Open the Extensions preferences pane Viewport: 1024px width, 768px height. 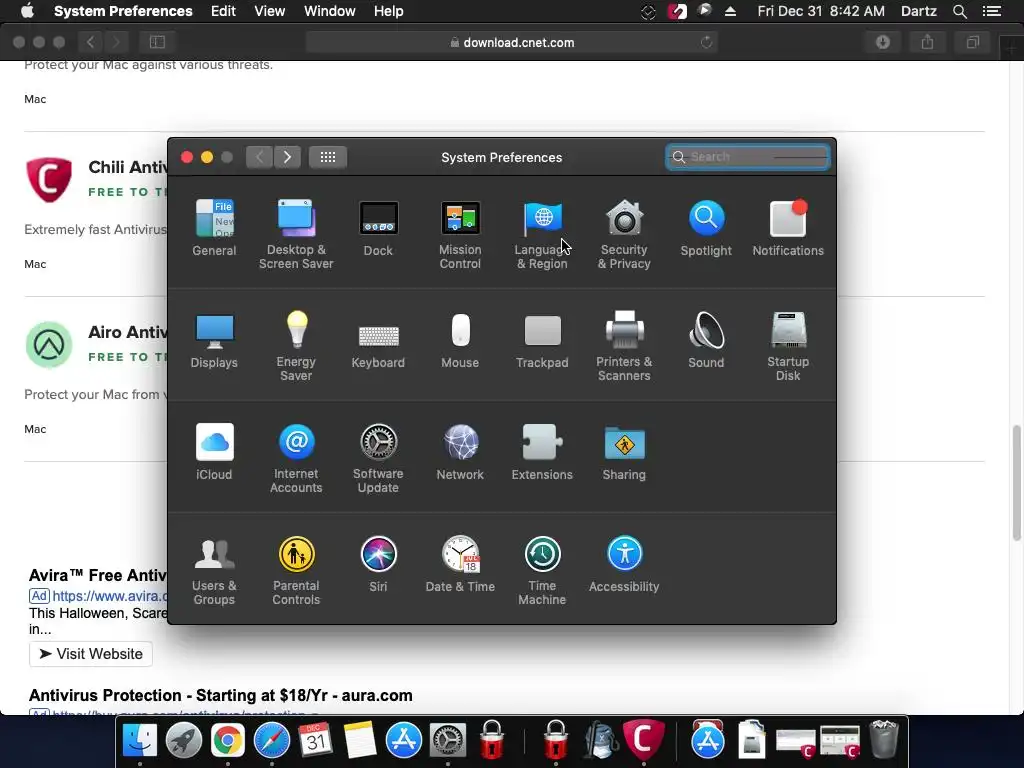tap(542, 451)
